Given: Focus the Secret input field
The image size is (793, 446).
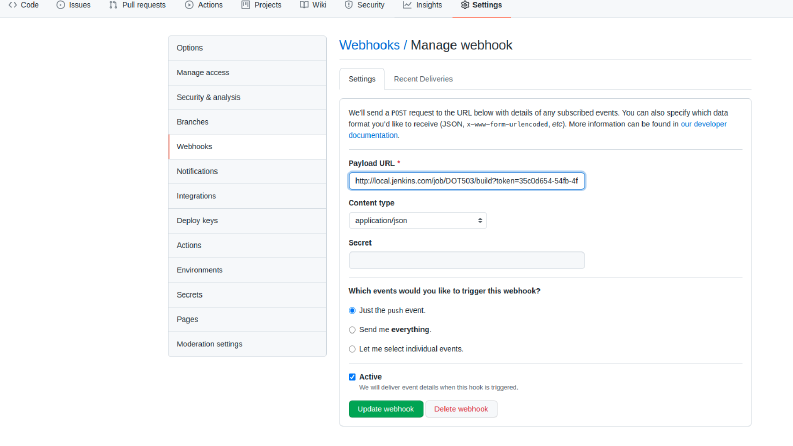Looking at the screenshot, I should tap(467, 260).
